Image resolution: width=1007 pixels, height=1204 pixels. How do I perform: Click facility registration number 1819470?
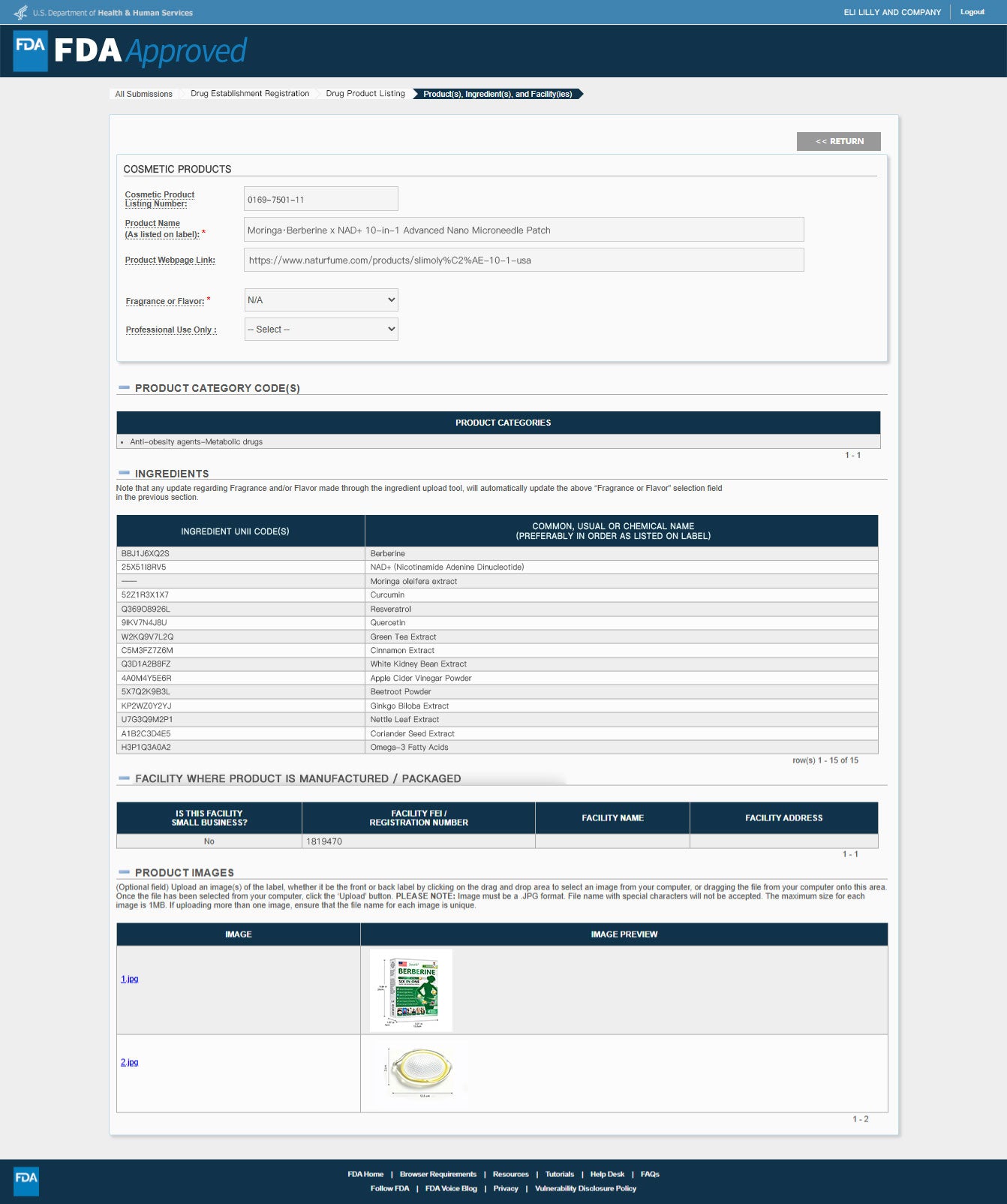[324, 841]
